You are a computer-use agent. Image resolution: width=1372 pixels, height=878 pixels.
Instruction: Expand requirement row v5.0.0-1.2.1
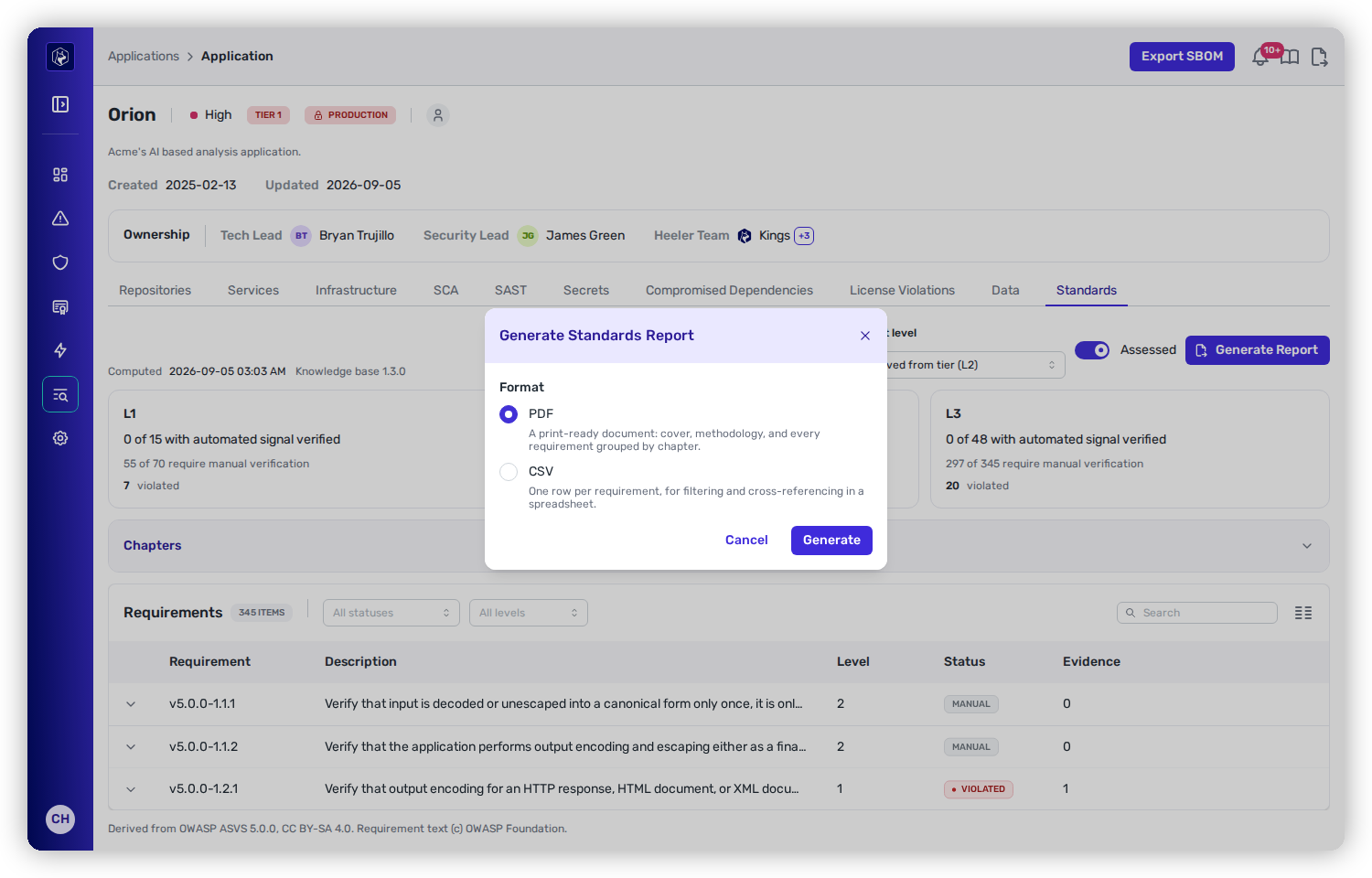pyautogui.click(x=131, y=789)
